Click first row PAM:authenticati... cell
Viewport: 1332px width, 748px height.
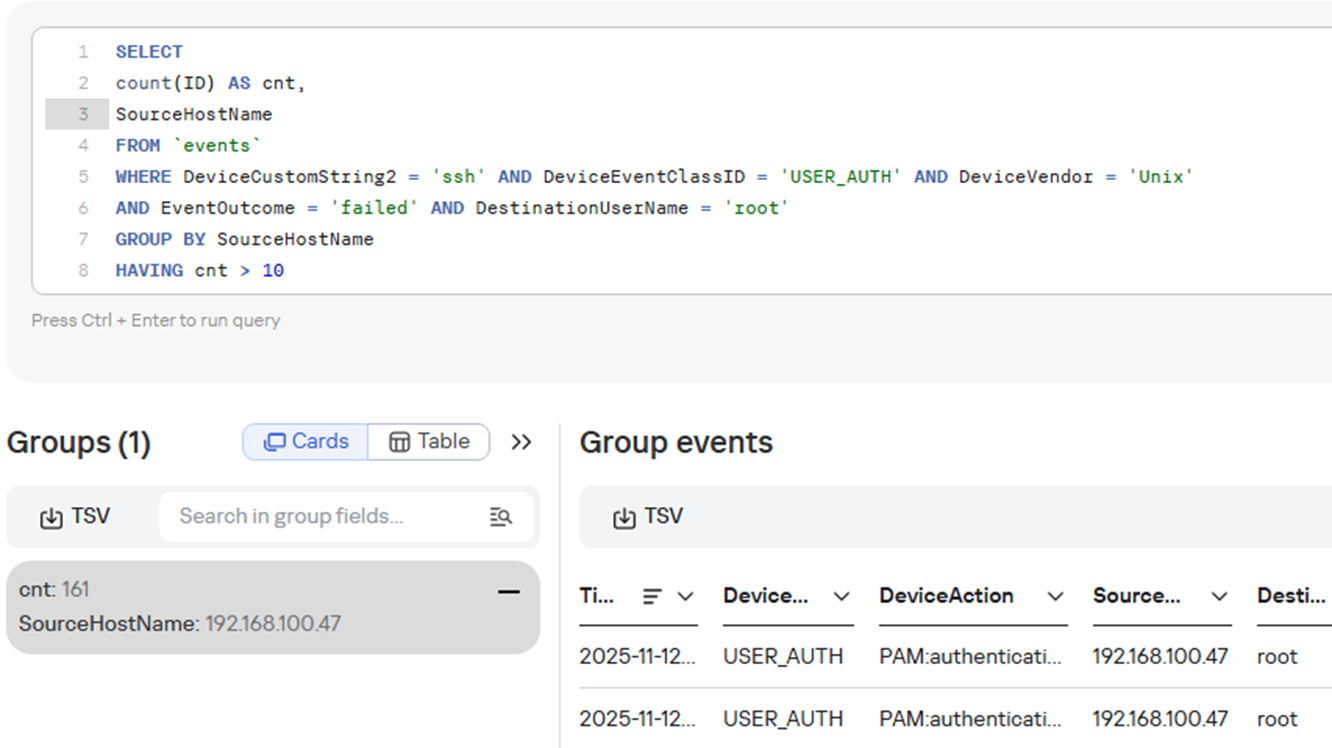[971, 657]
